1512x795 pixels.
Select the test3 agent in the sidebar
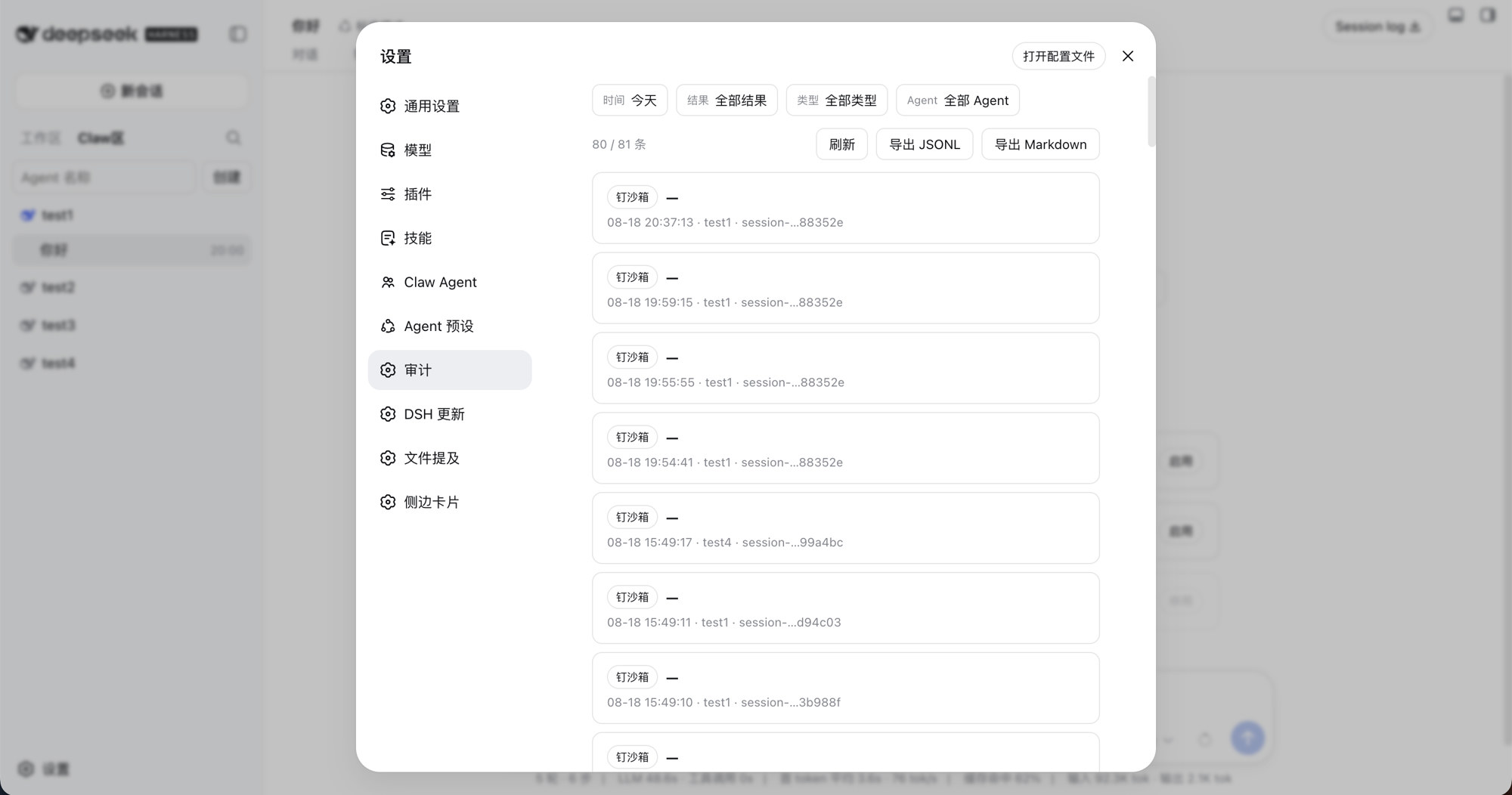(x=132, y=325)
